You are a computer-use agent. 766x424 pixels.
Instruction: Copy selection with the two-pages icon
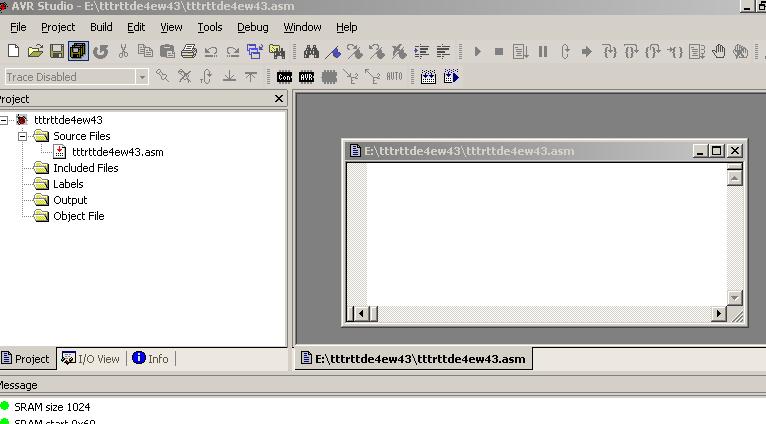click(145, 51)
